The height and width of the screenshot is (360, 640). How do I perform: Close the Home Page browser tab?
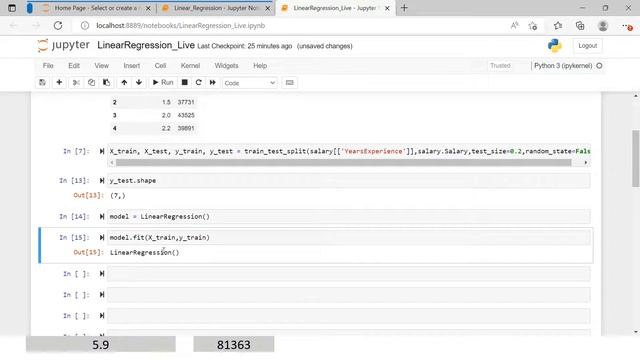click(x=148, y=8)
